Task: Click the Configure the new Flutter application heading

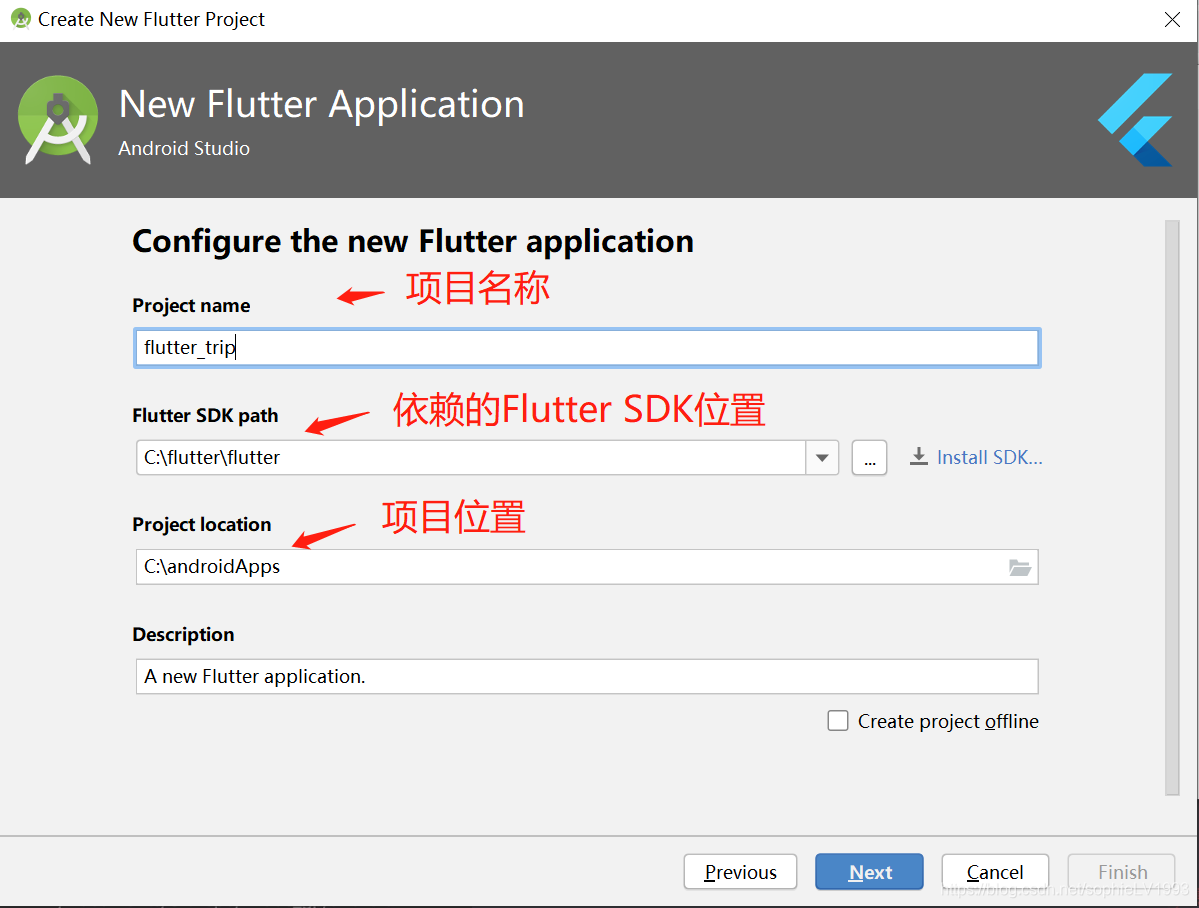Action: click(x=413, y=241)
